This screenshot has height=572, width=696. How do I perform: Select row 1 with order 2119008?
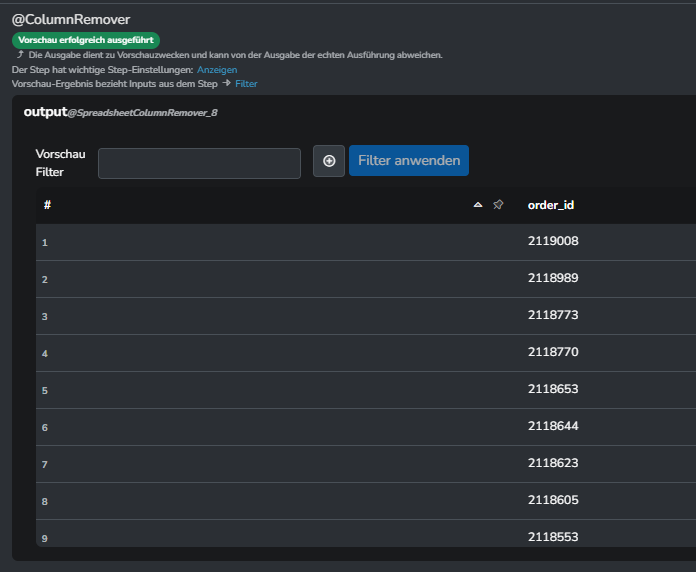366,242
